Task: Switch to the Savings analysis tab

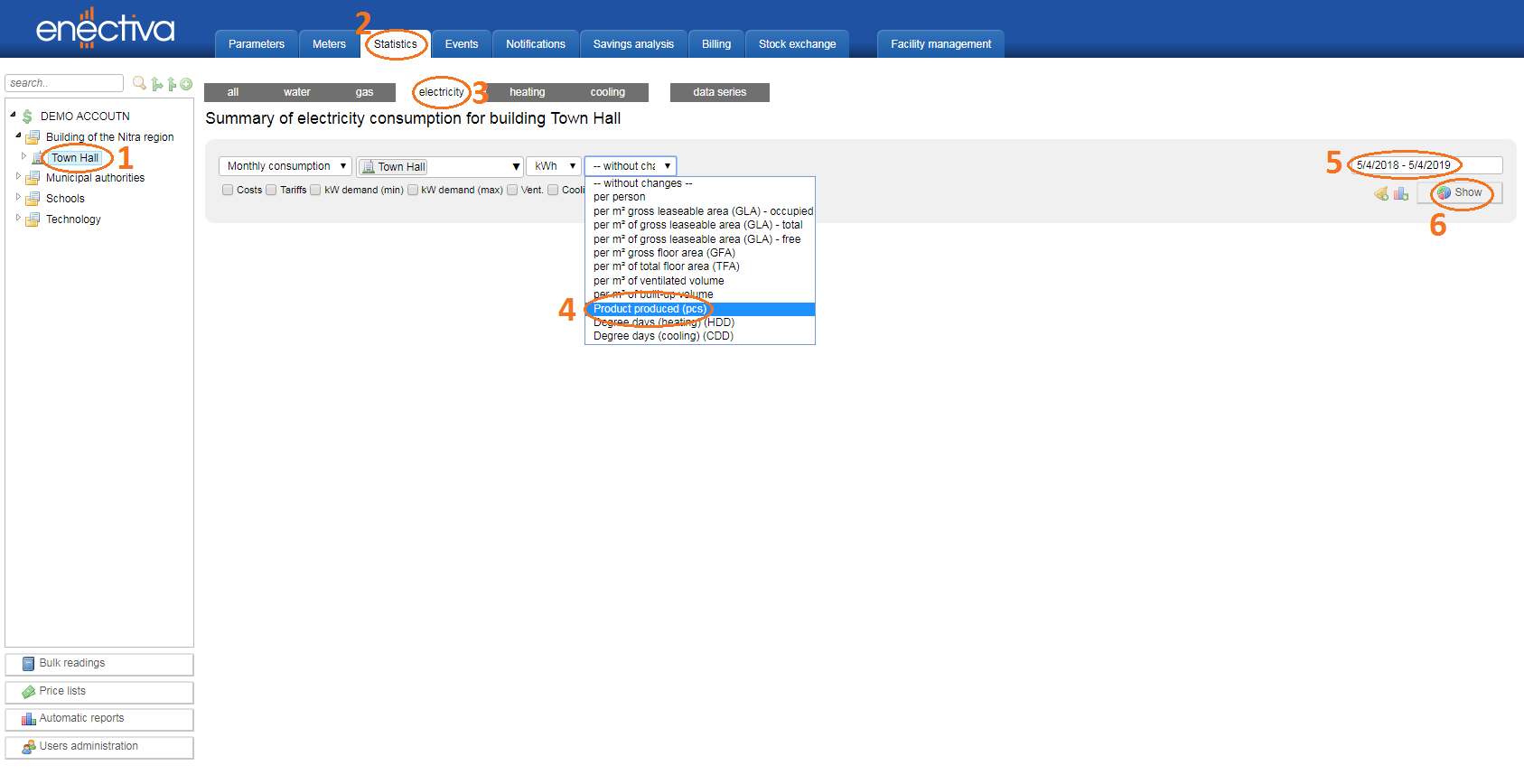Action: (633, 44)
